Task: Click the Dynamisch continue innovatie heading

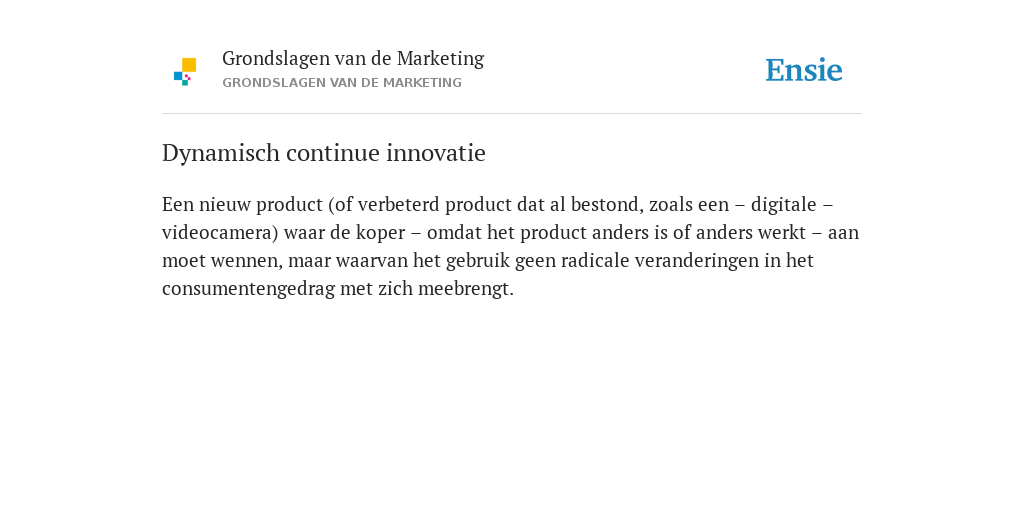Action: [x=324, y=153]
